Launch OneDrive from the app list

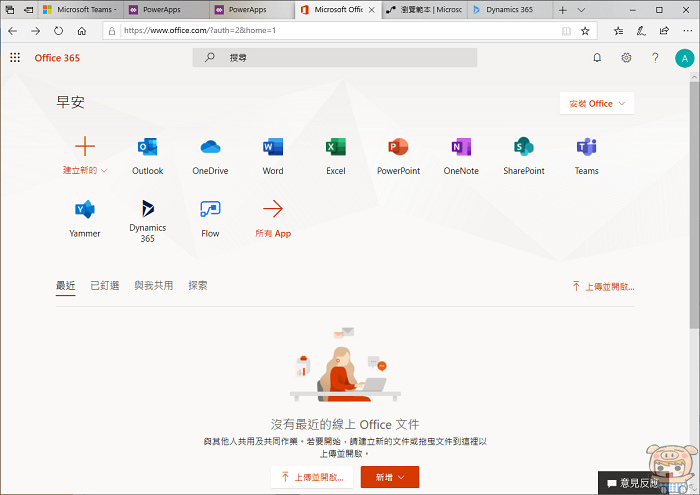pyautogui.click(x=210, y=149)
